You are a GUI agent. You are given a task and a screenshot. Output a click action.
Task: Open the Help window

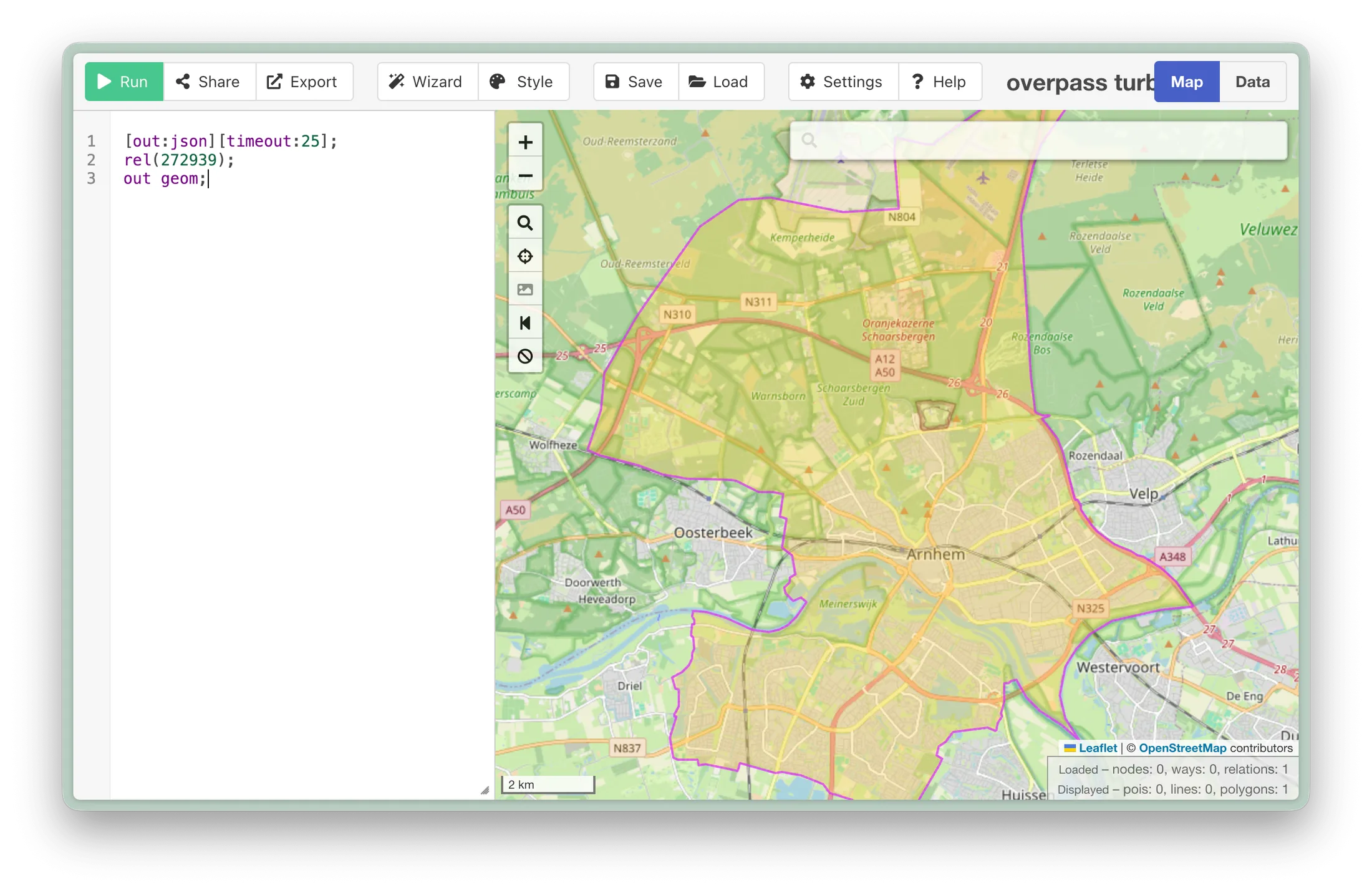939,82
